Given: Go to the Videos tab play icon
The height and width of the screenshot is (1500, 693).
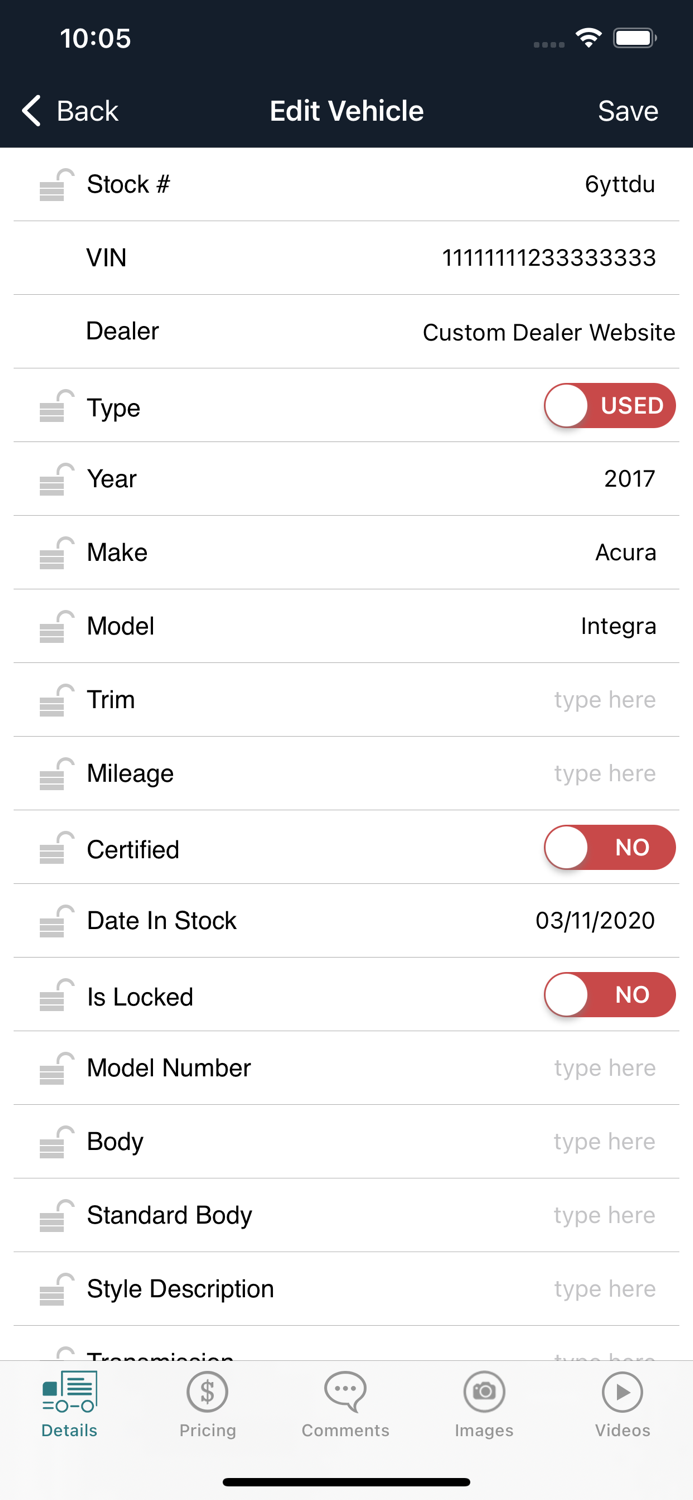Looking at the screenshot, I should click(622, 1392).
